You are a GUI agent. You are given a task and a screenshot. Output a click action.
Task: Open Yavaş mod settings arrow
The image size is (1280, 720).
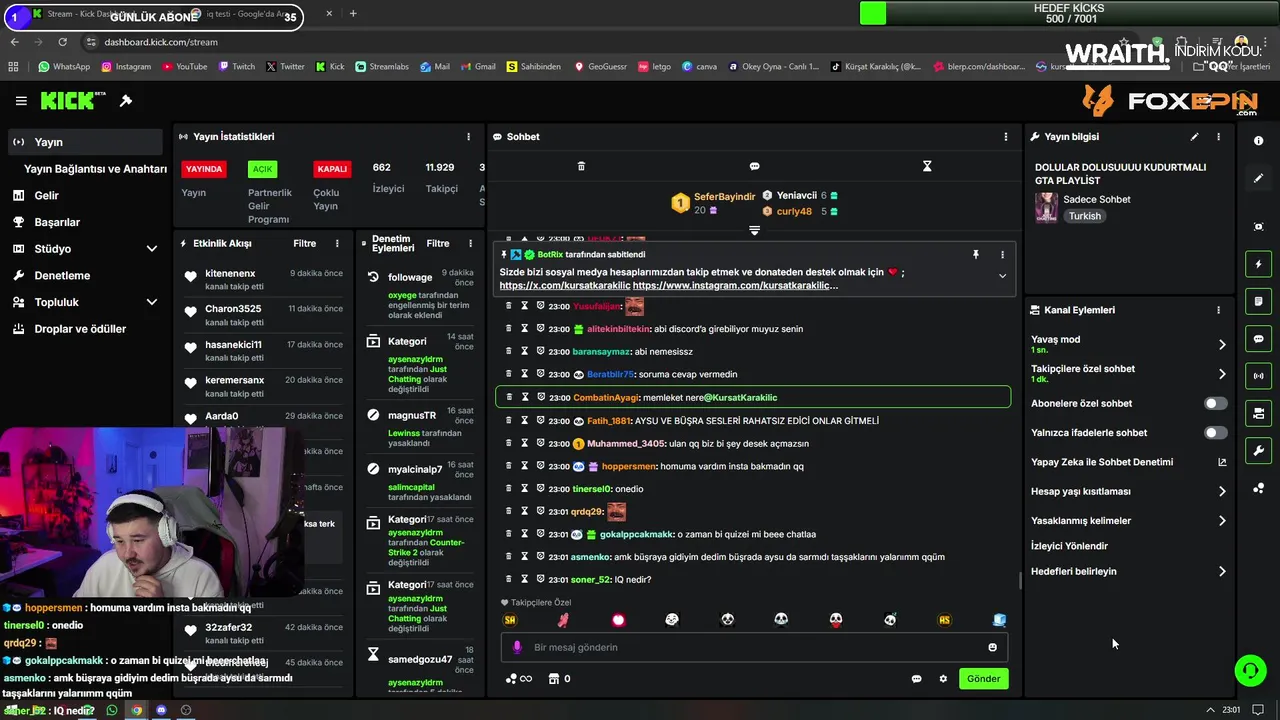(x=1222, y=344)
